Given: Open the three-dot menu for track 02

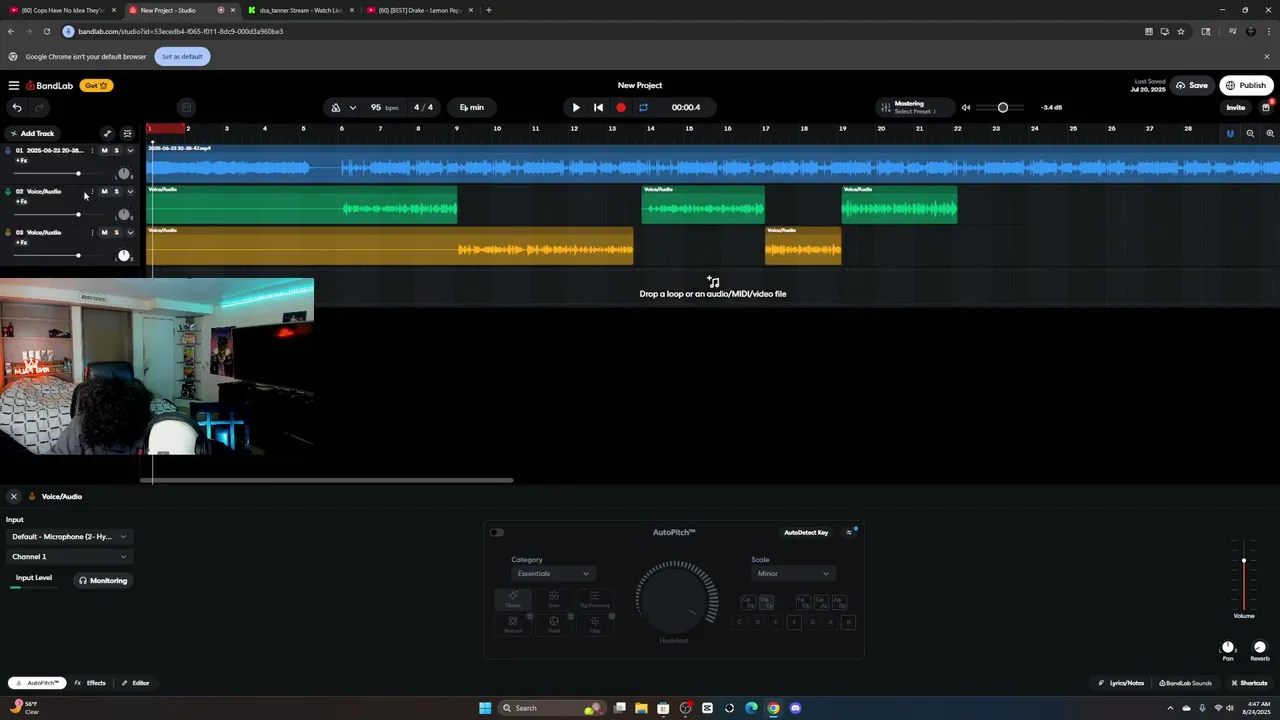Looking at the screenshot, I should [92, 192].
